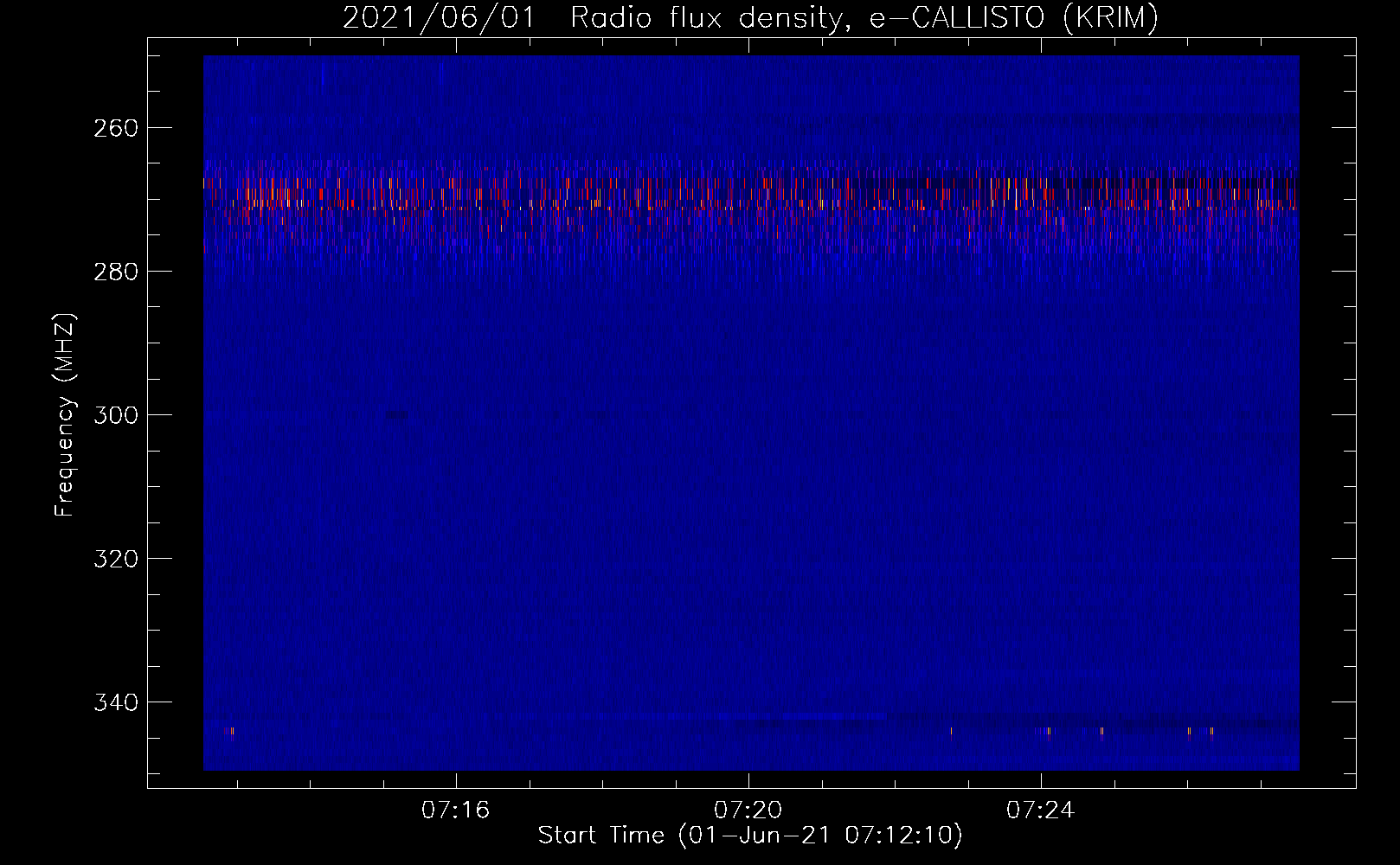Click the 320 frequency tick label
The width and height of the screenshot is (1400, 865).
pyautogui.click(x=116, y=559)
